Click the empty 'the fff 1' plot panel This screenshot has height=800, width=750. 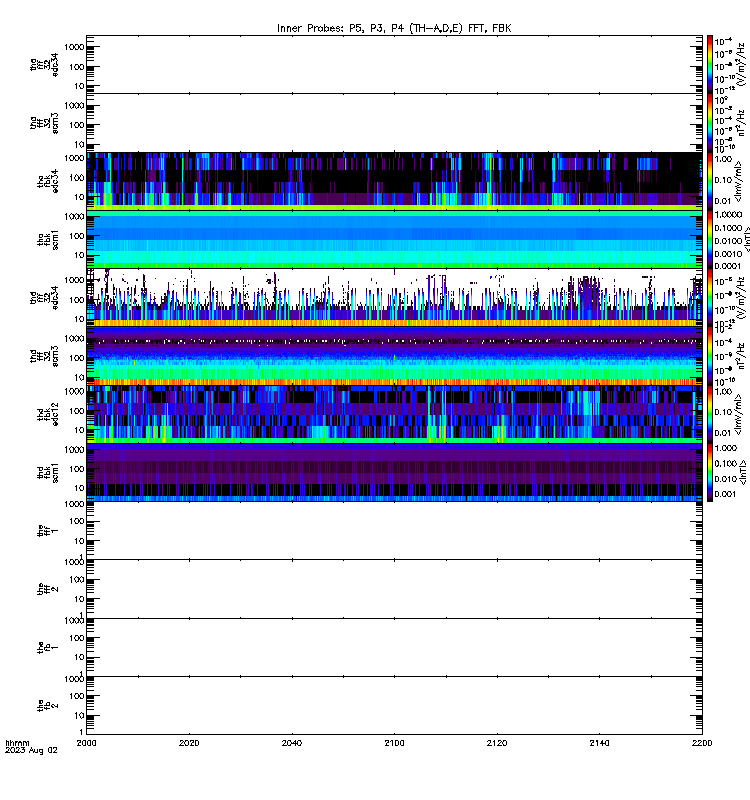coord(394,531)
